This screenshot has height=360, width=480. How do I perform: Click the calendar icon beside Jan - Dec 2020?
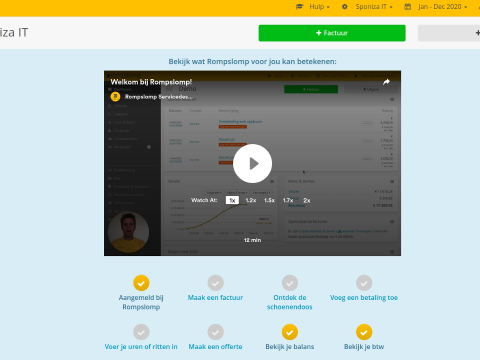[407, 7]
